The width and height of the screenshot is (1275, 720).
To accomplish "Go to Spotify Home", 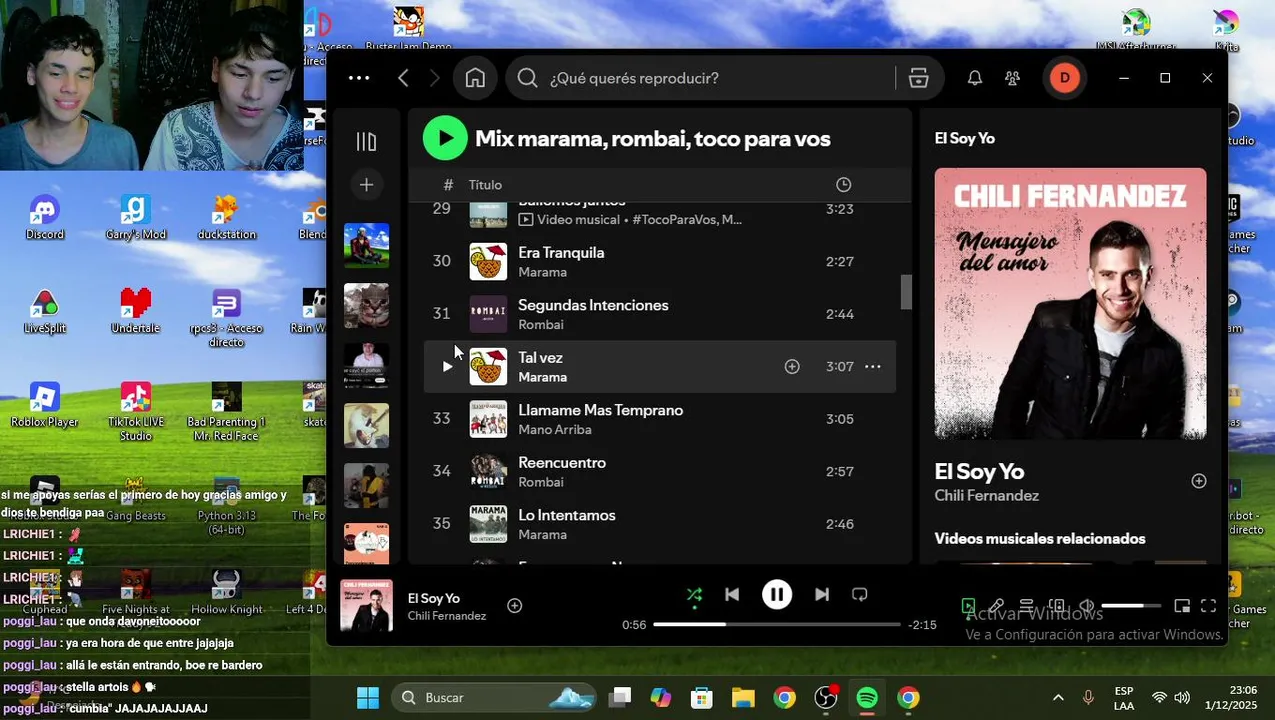I will (475, 78).
